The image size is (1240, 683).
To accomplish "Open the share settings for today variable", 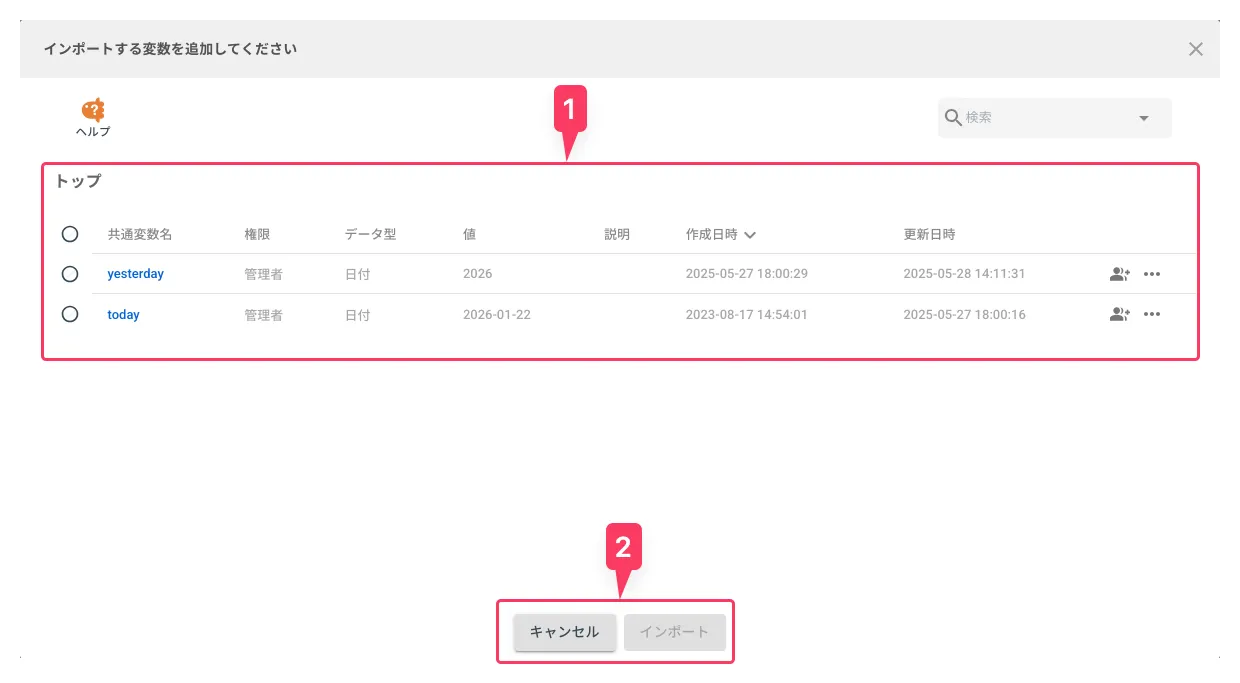I will pos(1119,313).
